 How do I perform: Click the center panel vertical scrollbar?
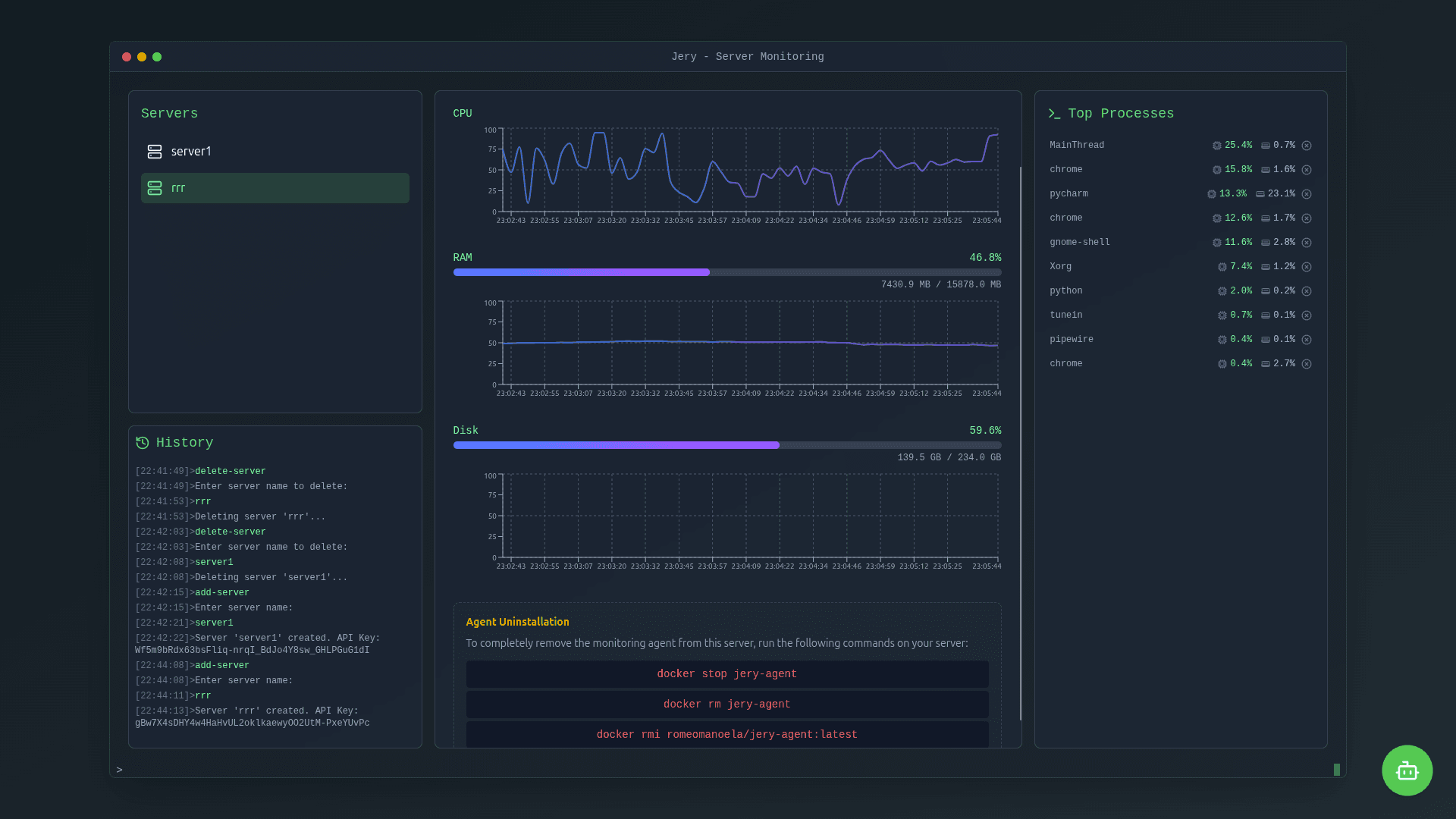(x=1021, y=444)
